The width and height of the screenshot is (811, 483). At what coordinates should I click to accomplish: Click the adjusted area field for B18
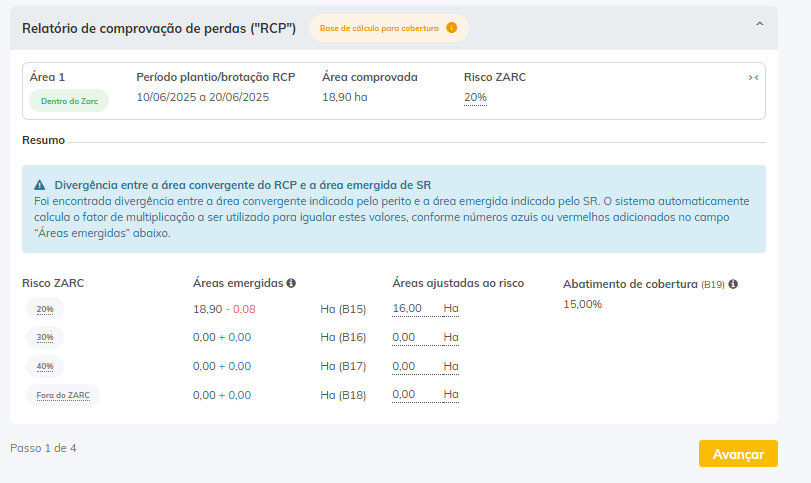pyautogui.click(x=414, y=395)
